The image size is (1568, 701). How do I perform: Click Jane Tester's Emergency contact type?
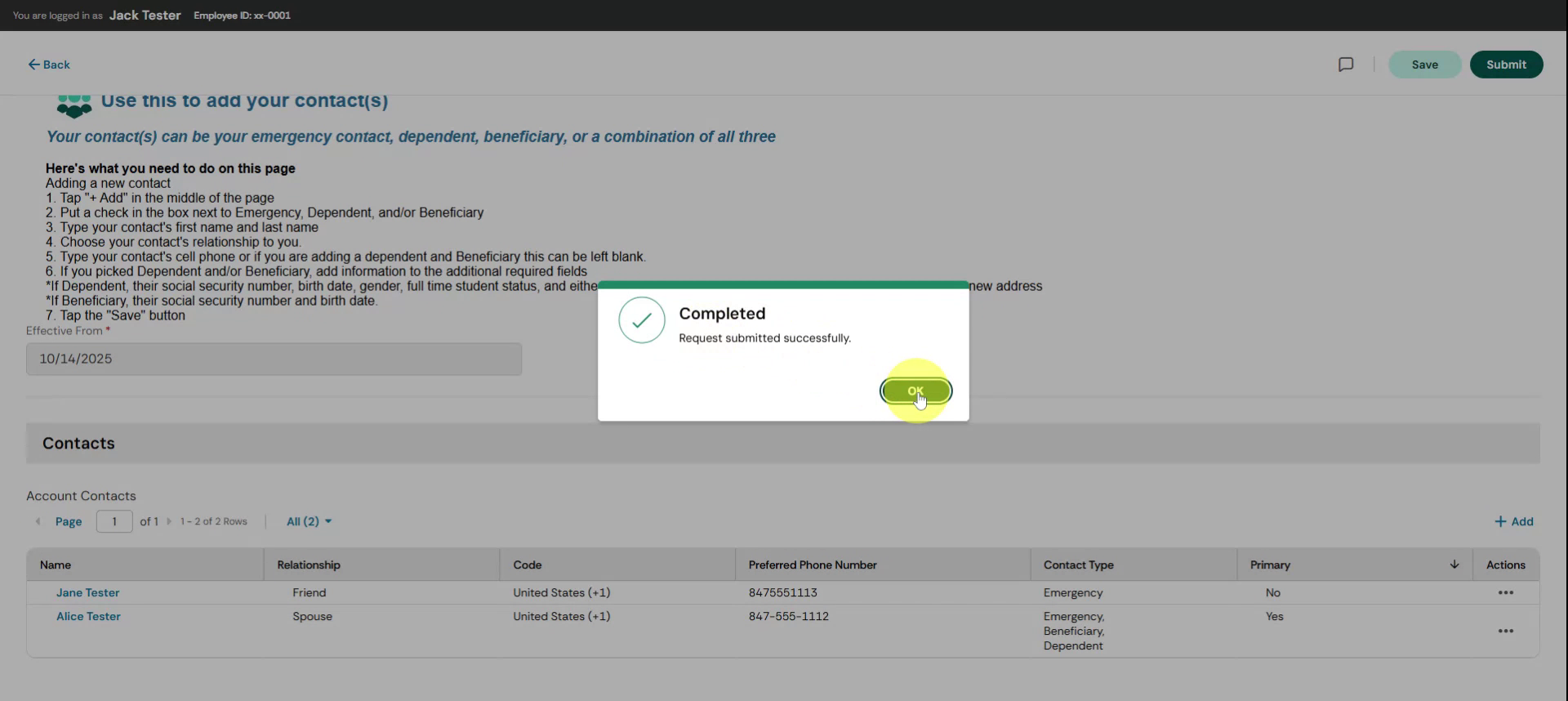(x=1072, y=592)
